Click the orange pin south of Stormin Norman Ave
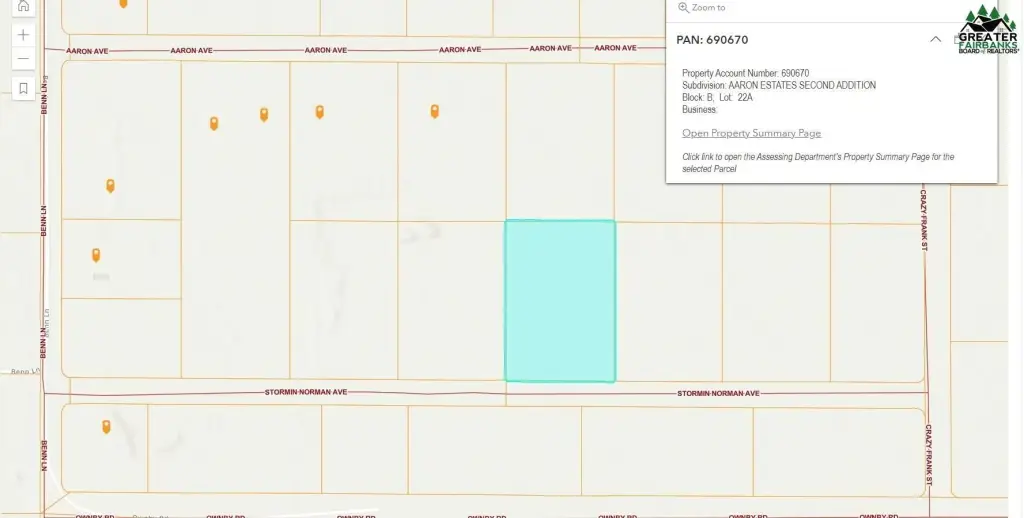Screen dimensions: 1024x518 [106, 427]
